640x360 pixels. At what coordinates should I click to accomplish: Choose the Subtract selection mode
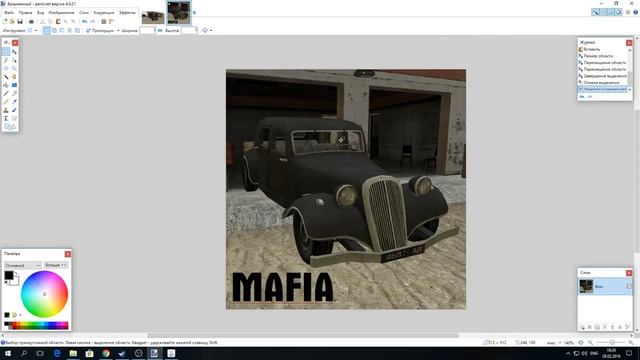coord(62,30)
